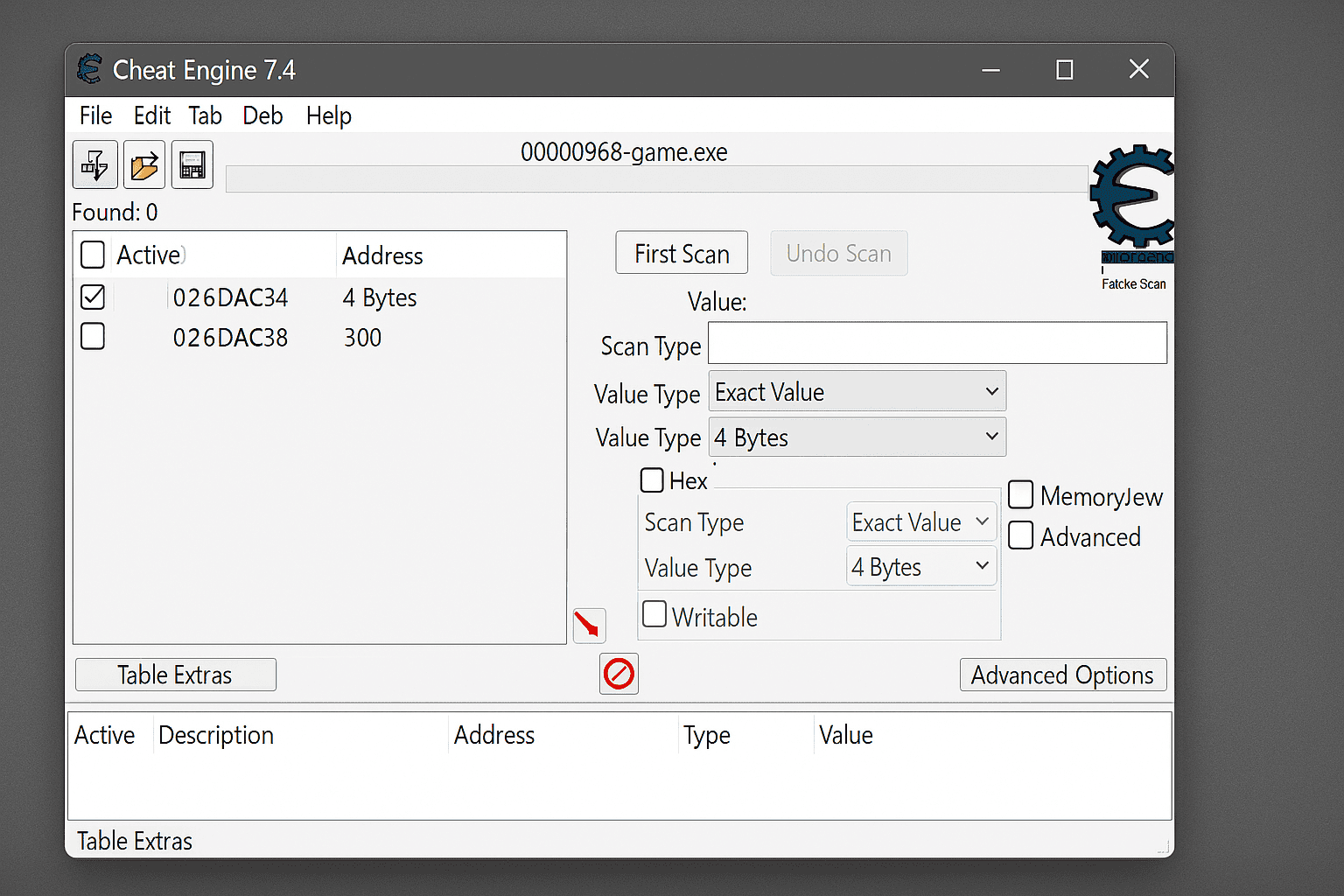Click the red arrow add-address icon
Viewport: 1344px width, 896px height.
[x=589, y=626]
